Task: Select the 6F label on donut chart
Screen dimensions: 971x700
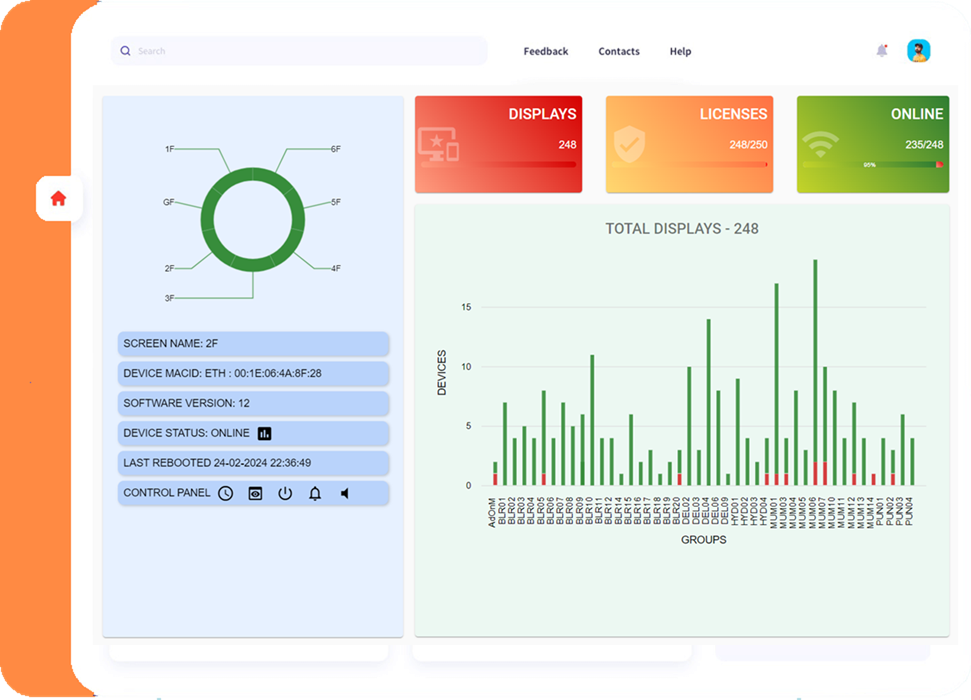Action: pyautogui.click(x=335, y=149)
